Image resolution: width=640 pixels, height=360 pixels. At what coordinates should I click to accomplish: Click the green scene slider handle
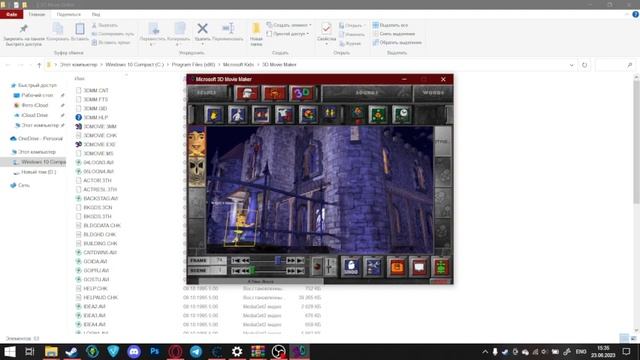pyautogui.click(x=252, y=270)
